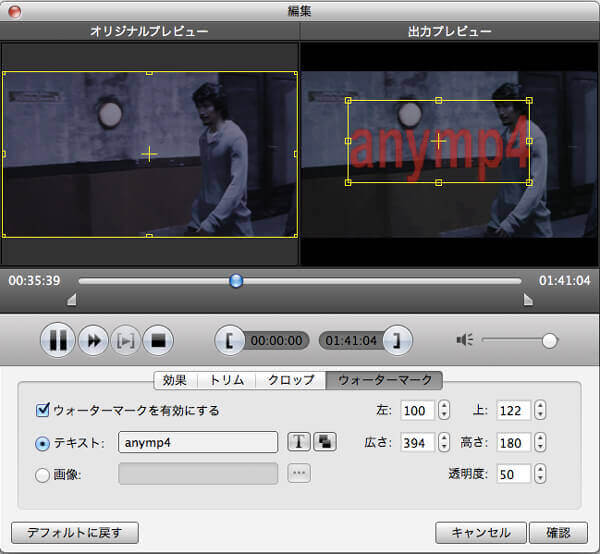600x554 pixels.
Task: Click the 左 value field showing 100
Action: click(417, 410)
